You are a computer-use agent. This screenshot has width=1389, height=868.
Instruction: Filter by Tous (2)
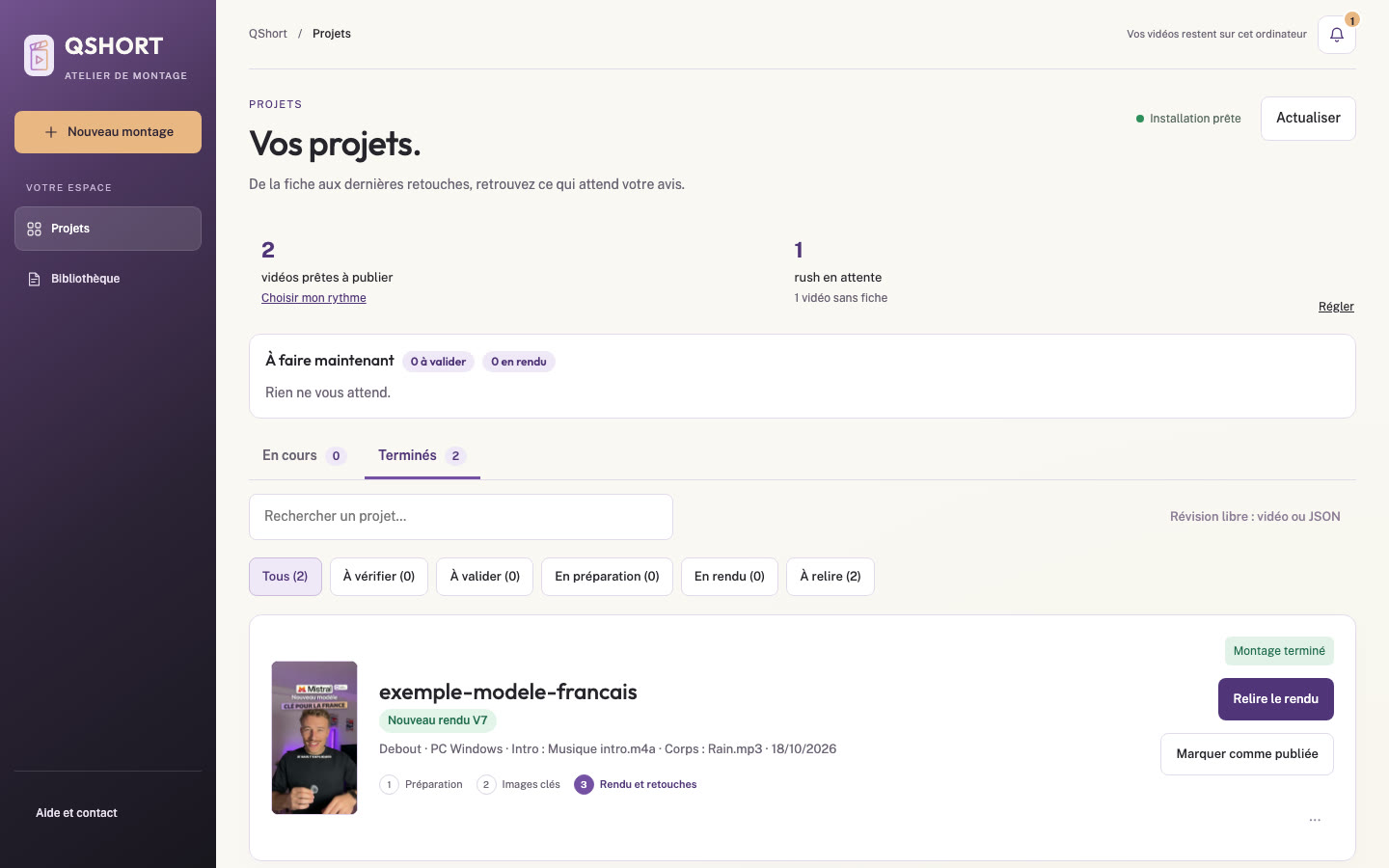(x=286, y=577)
